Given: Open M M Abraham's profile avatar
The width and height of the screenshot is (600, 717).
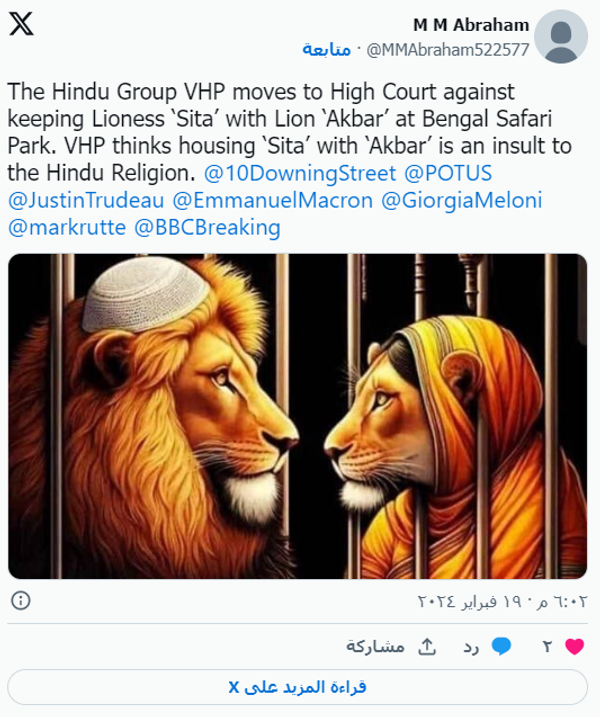Looking at the screenshot, I should 561,37.
